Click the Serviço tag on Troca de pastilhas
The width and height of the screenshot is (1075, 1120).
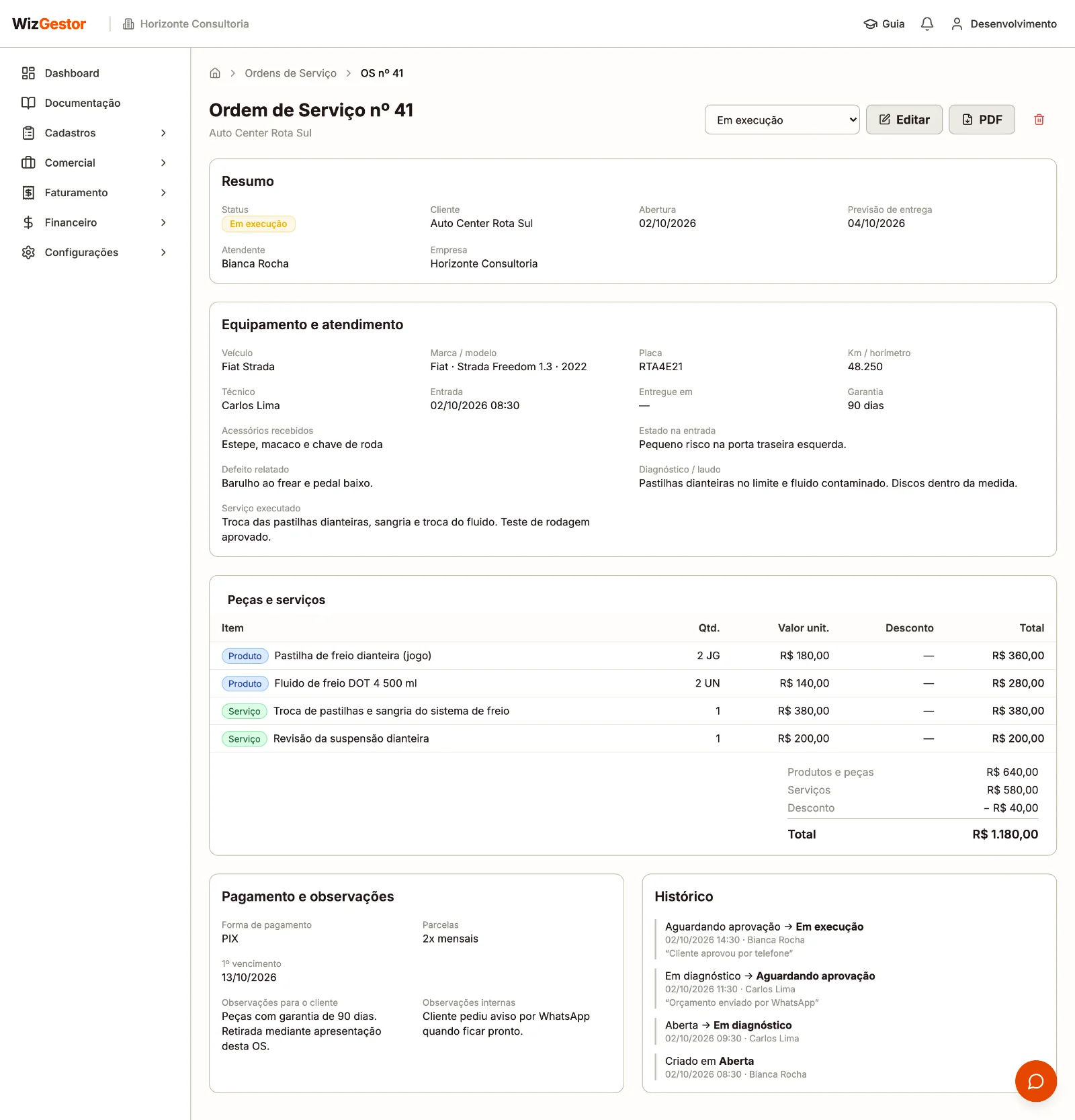pyautogui.click(x=245, y=711)
